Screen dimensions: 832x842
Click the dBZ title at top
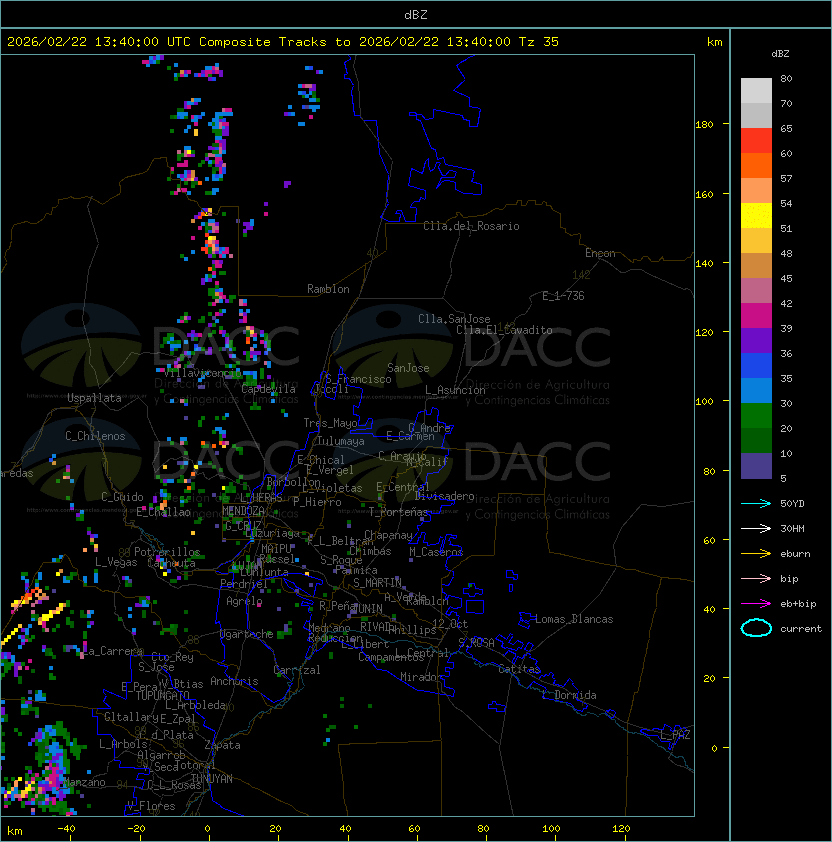416,14
